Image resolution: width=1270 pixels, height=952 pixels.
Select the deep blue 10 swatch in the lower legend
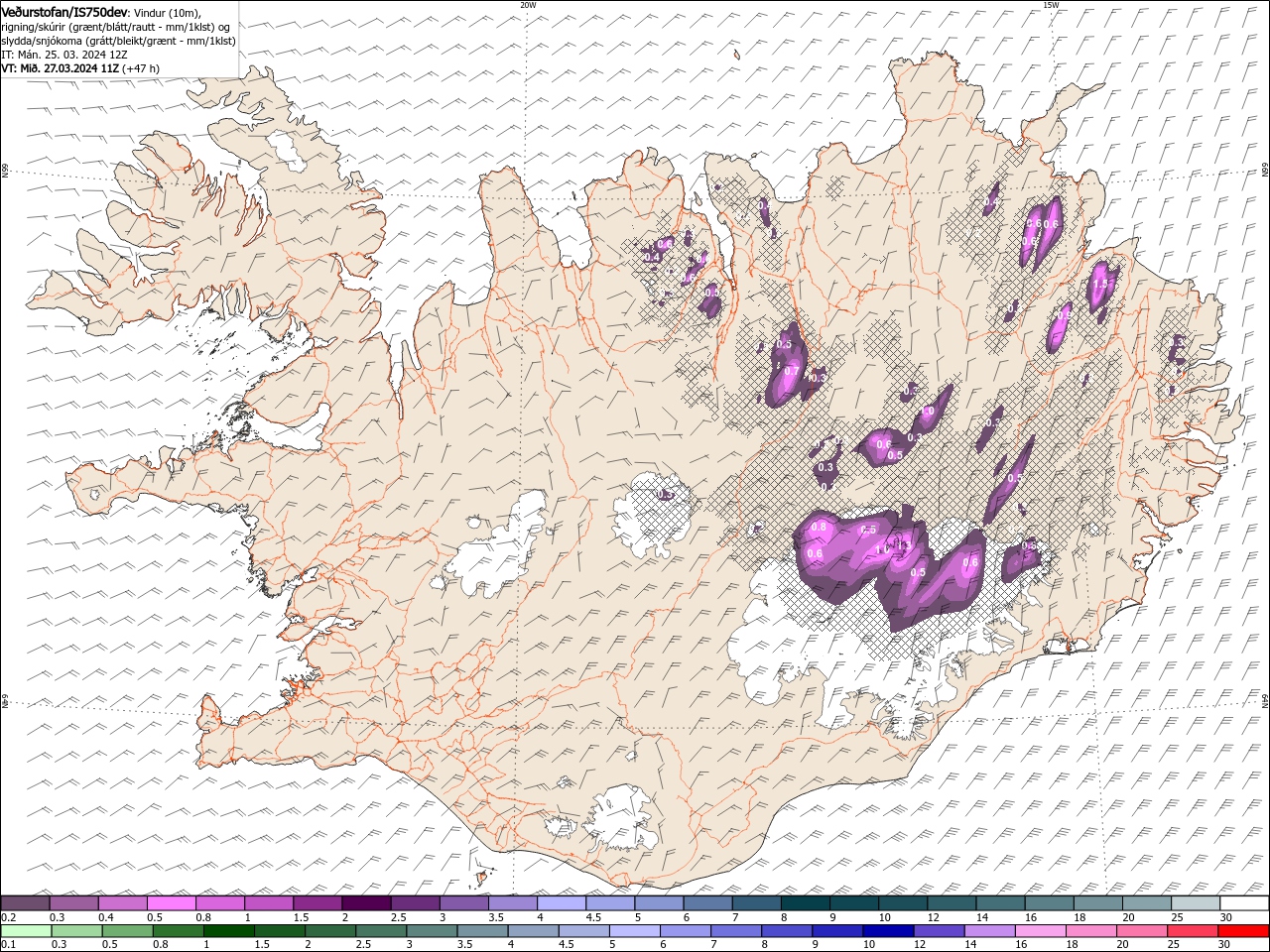point(888,931)
